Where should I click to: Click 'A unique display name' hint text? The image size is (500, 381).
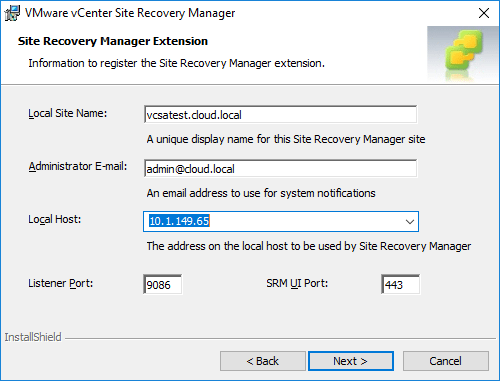[x=286, y=139]
